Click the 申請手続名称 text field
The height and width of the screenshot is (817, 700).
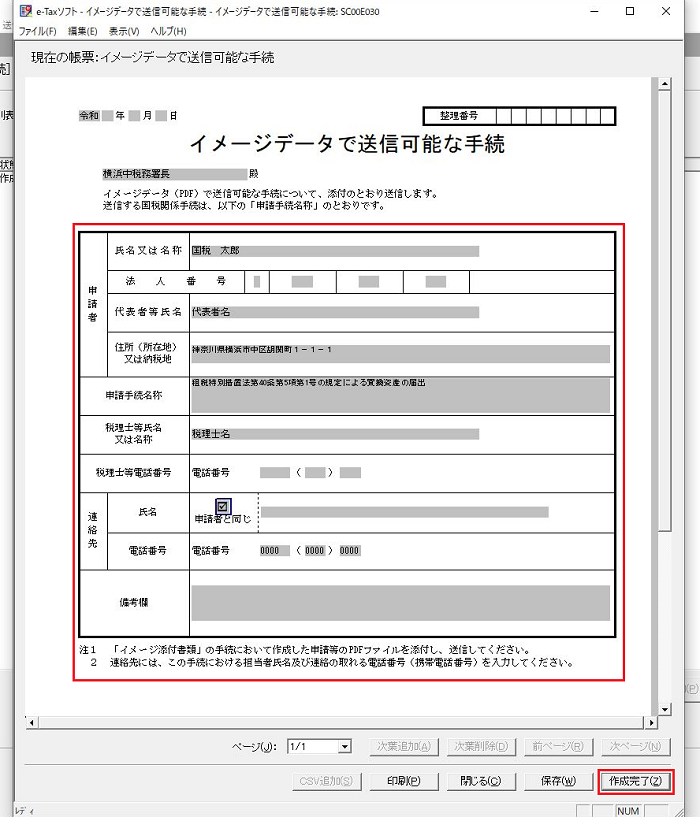point(400,395)
